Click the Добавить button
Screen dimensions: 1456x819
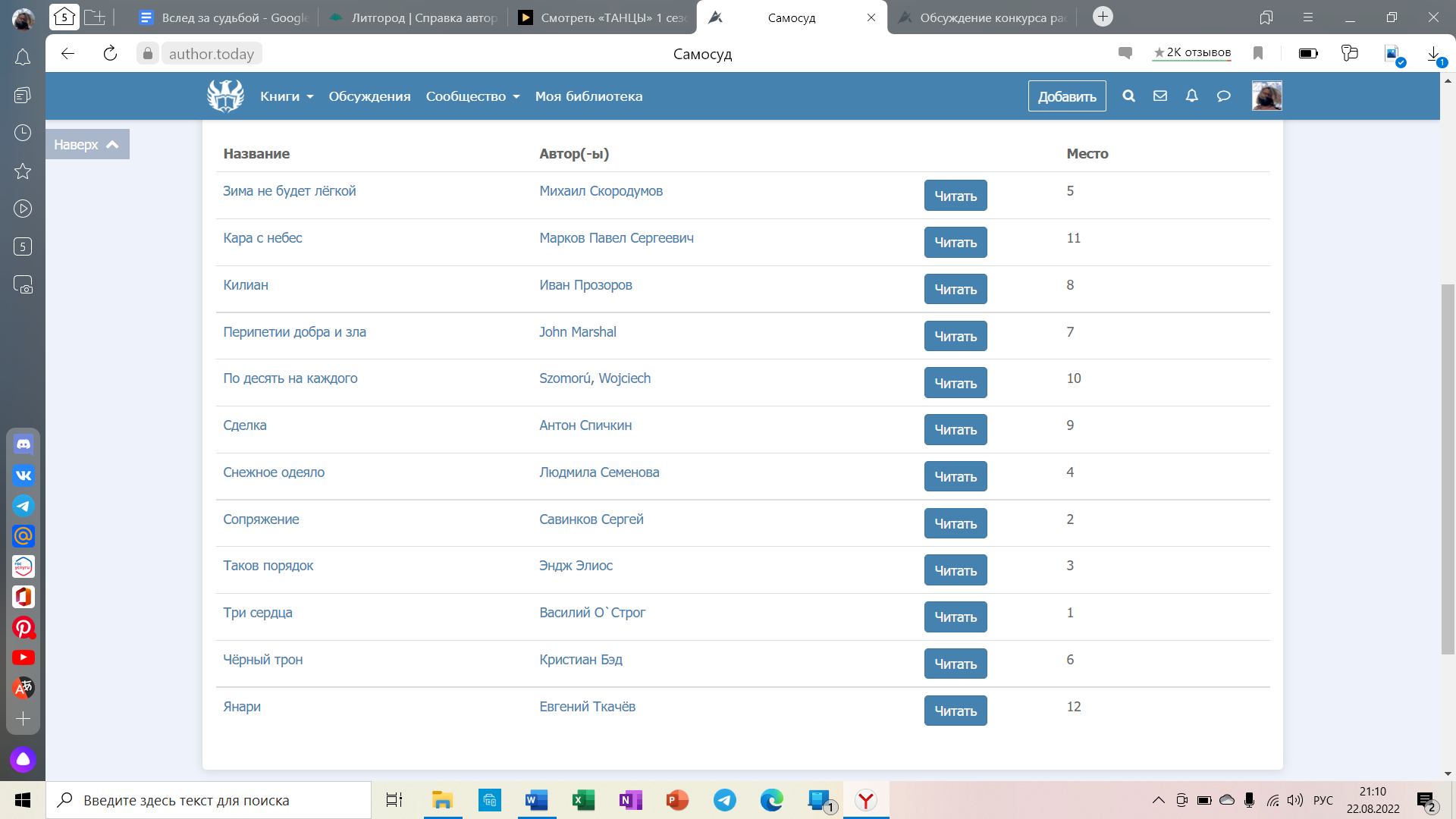pyautogui.click(x=1066, y=96)
